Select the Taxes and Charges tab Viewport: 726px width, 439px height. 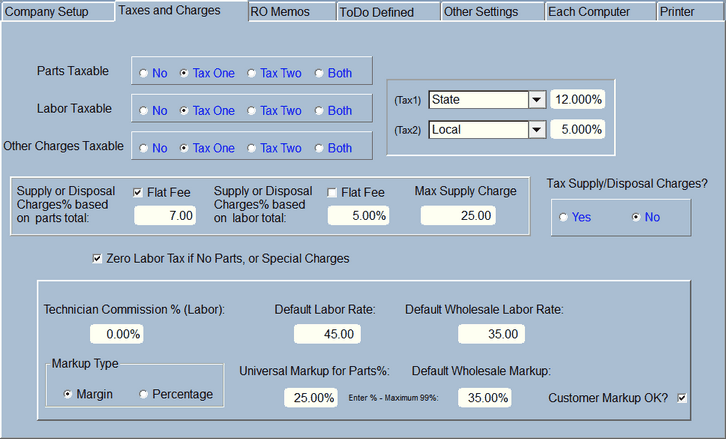(x=181, y=11)
